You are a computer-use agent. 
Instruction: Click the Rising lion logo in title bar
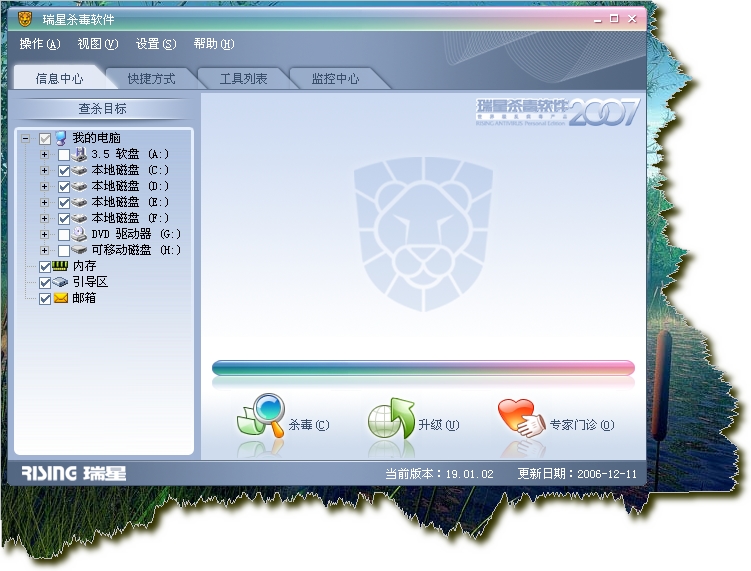click(25, 20)
